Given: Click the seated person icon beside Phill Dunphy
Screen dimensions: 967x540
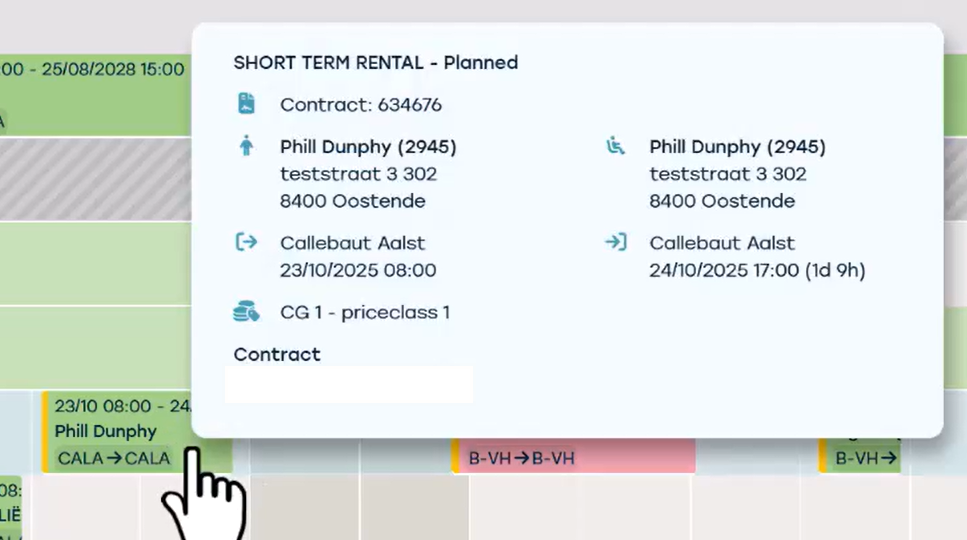Looking at the screenshot, I should (615, 147).
